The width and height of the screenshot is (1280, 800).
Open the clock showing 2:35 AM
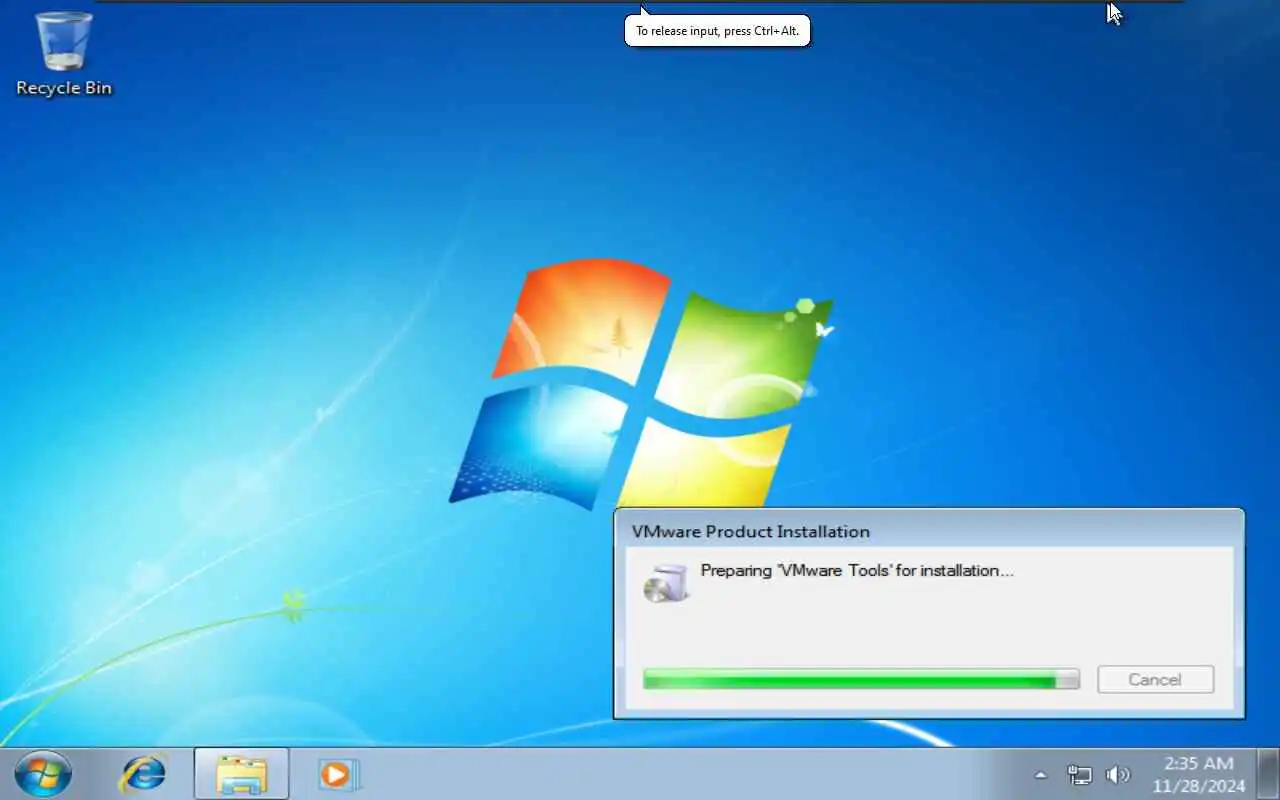[1199, 774]
